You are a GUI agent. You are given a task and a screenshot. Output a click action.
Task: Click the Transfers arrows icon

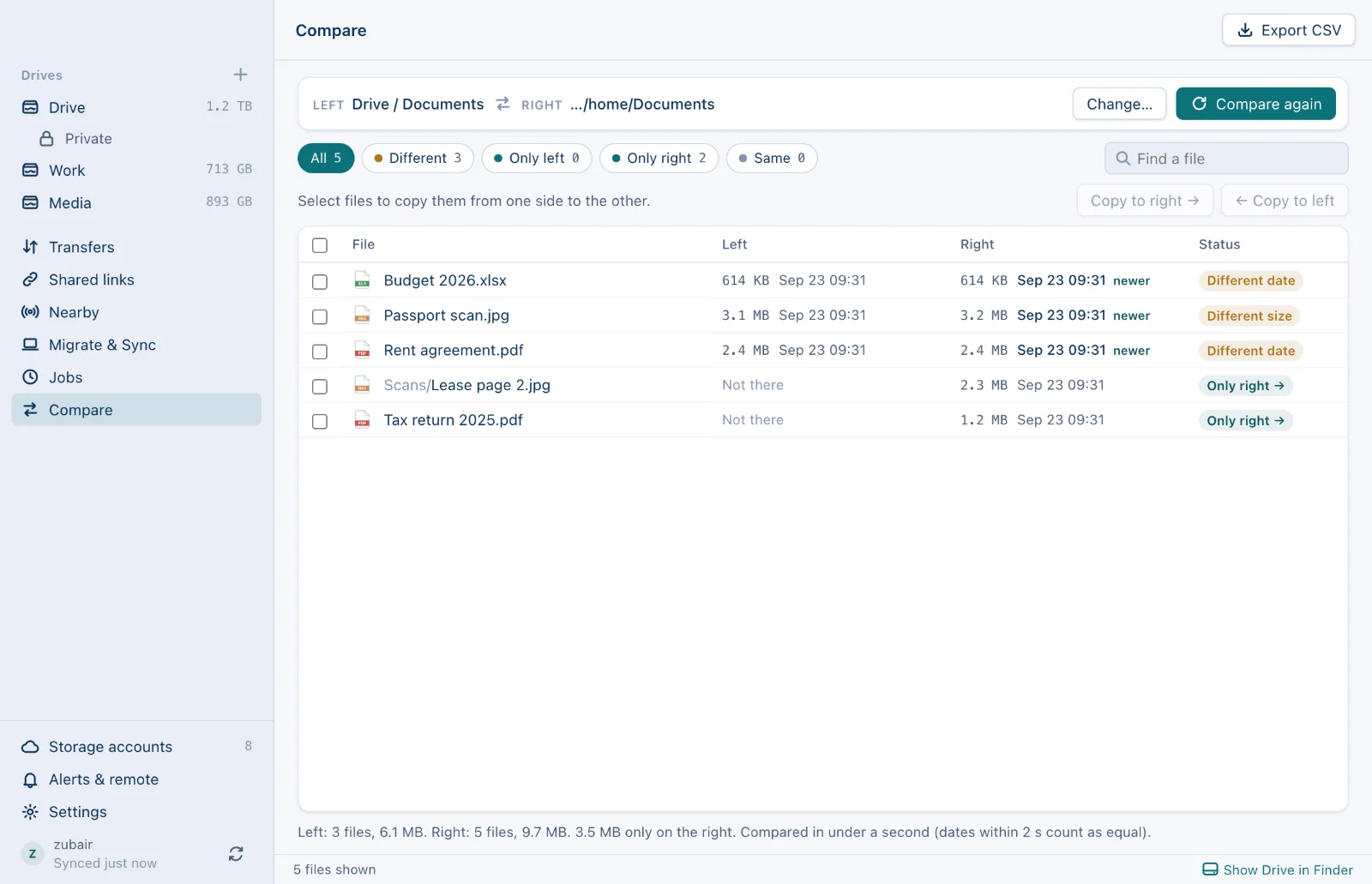(30, 247)
